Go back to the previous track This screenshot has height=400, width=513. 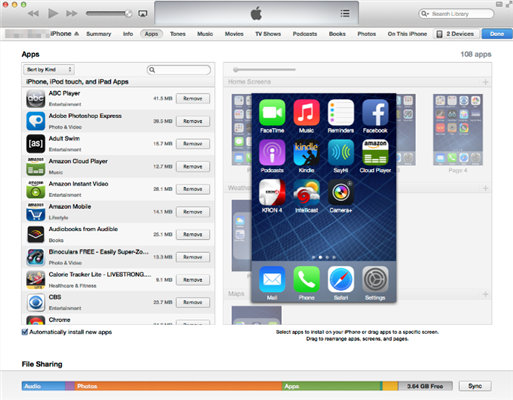coord(33,14)
